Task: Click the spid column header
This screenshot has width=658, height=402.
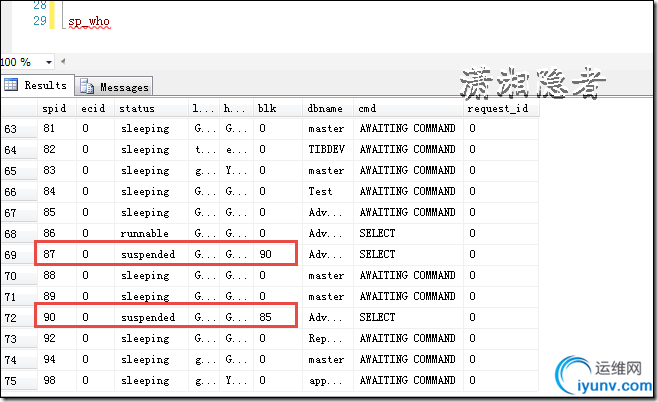Action: (57, 108)
